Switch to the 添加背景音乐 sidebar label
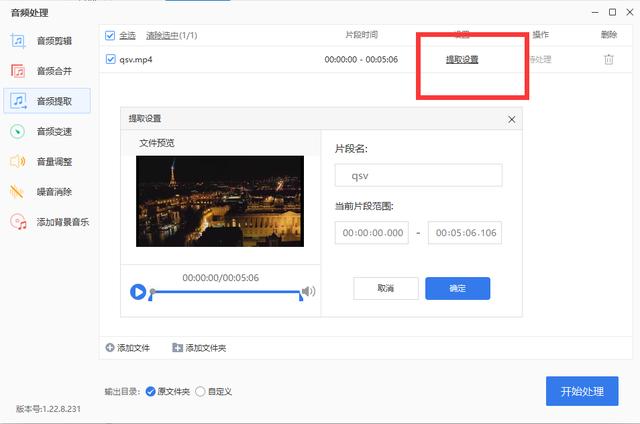Image resolution: width=640 pixels, height=424 pixels. pos(63,222)
